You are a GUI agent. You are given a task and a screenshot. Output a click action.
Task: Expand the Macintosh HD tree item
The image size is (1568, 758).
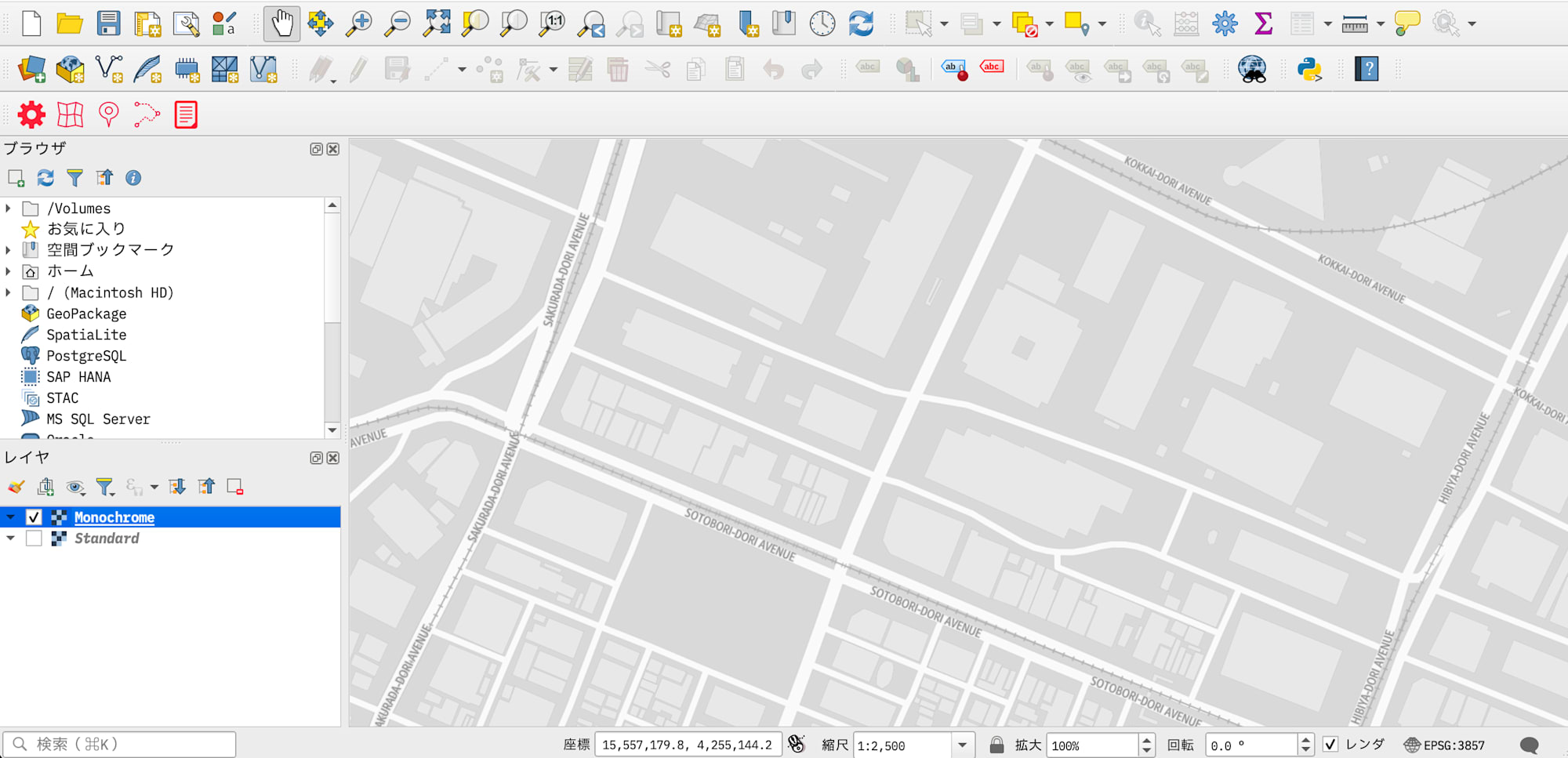click(x=9, y=292)
